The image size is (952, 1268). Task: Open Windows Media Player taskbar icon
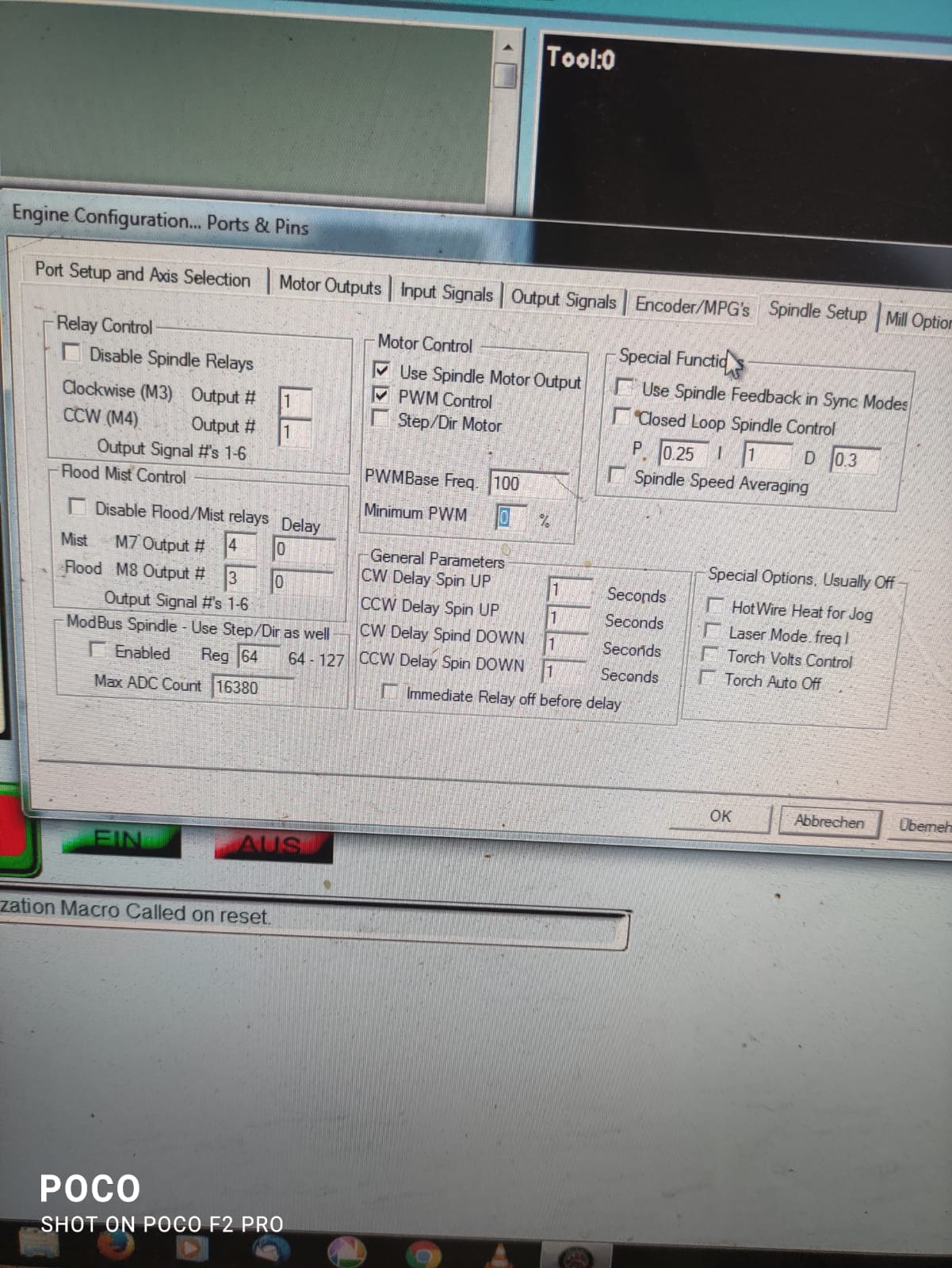coord(190,1248)
